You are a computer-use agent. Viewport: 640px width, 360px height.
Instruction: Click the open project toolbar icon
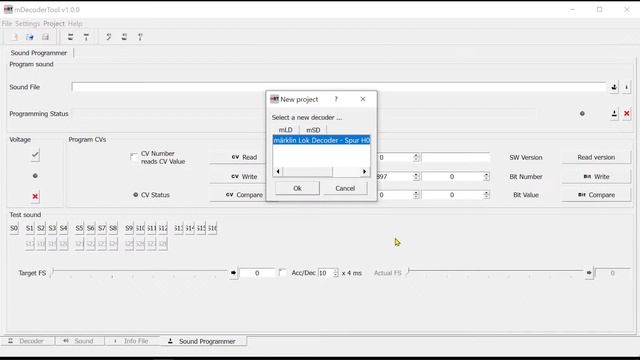point(30,37)
